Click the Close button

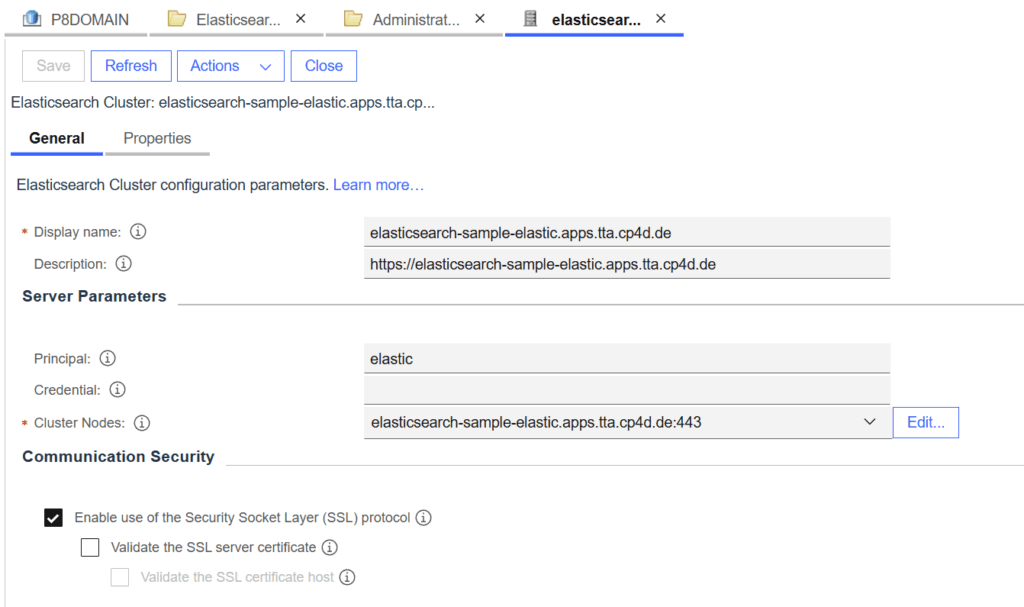point(324,66)
